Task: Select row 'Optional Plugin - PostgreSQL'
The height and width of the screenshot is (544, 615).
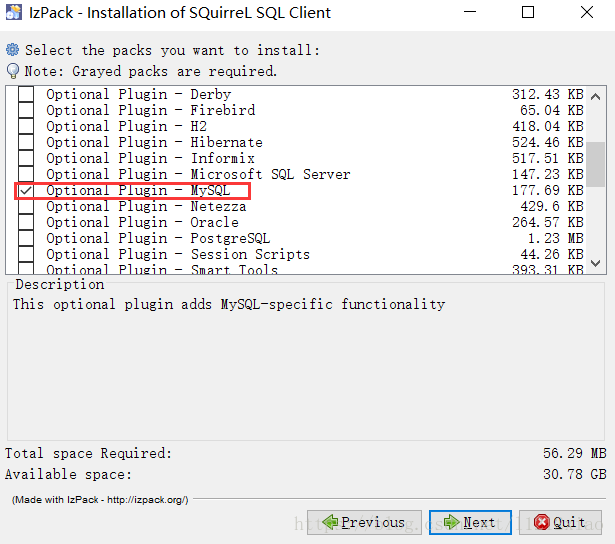Action: coord(296,239)
